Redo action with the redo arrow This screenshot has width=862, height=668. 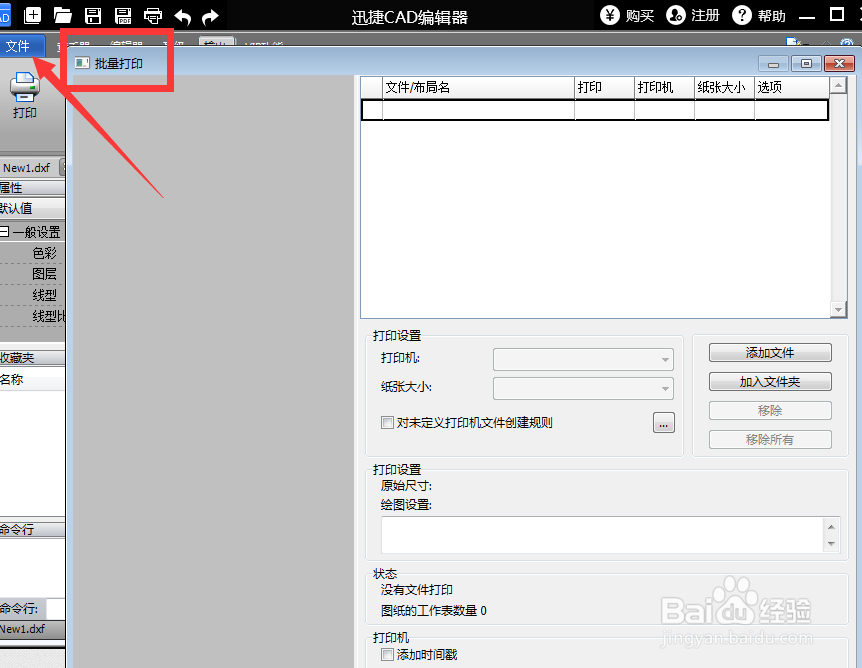(x=210, y=17)
